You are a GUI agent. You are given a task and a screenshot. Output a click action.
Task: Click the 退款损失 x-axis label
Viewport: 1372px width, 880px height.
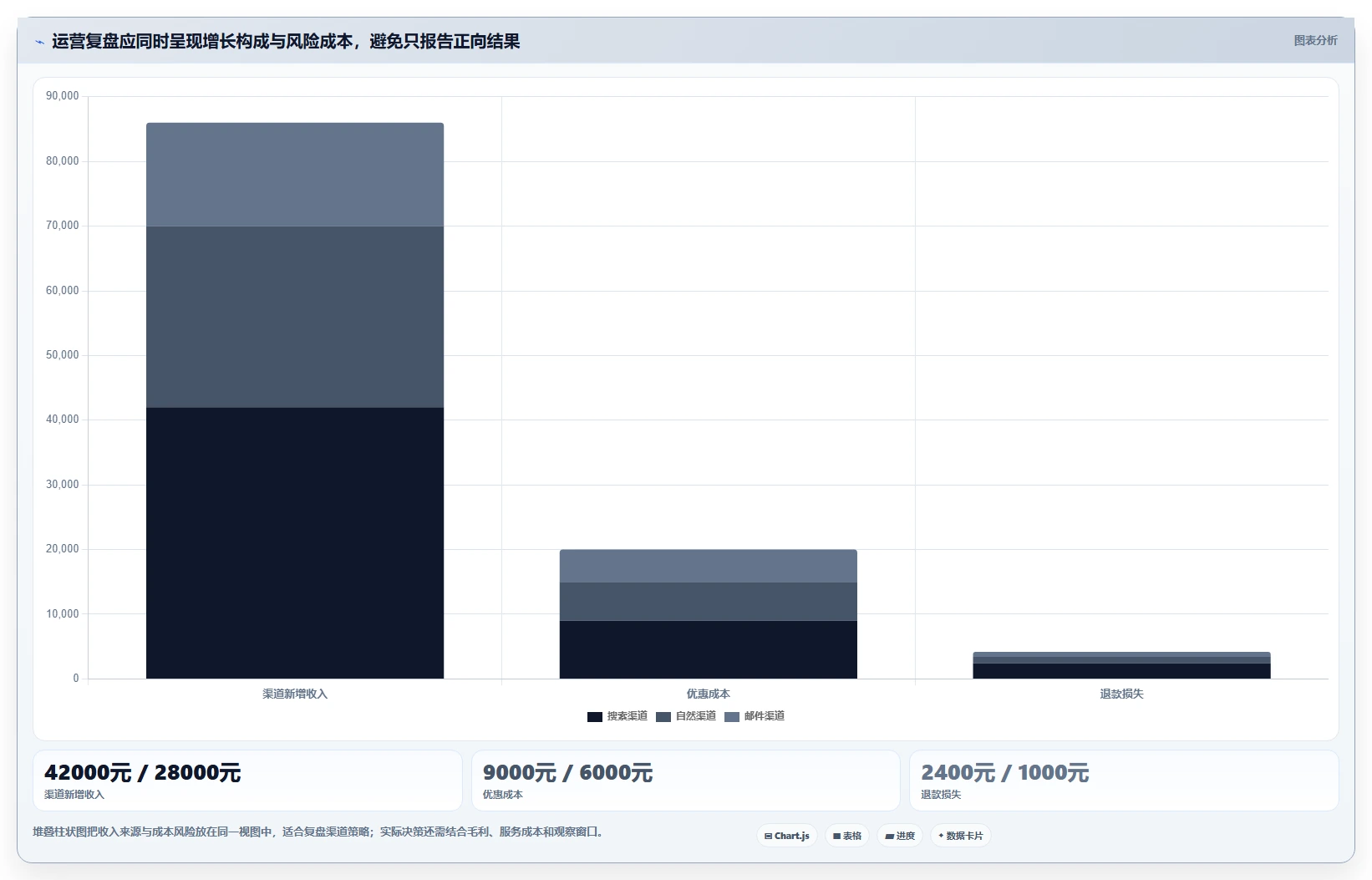coord(1121,694)
